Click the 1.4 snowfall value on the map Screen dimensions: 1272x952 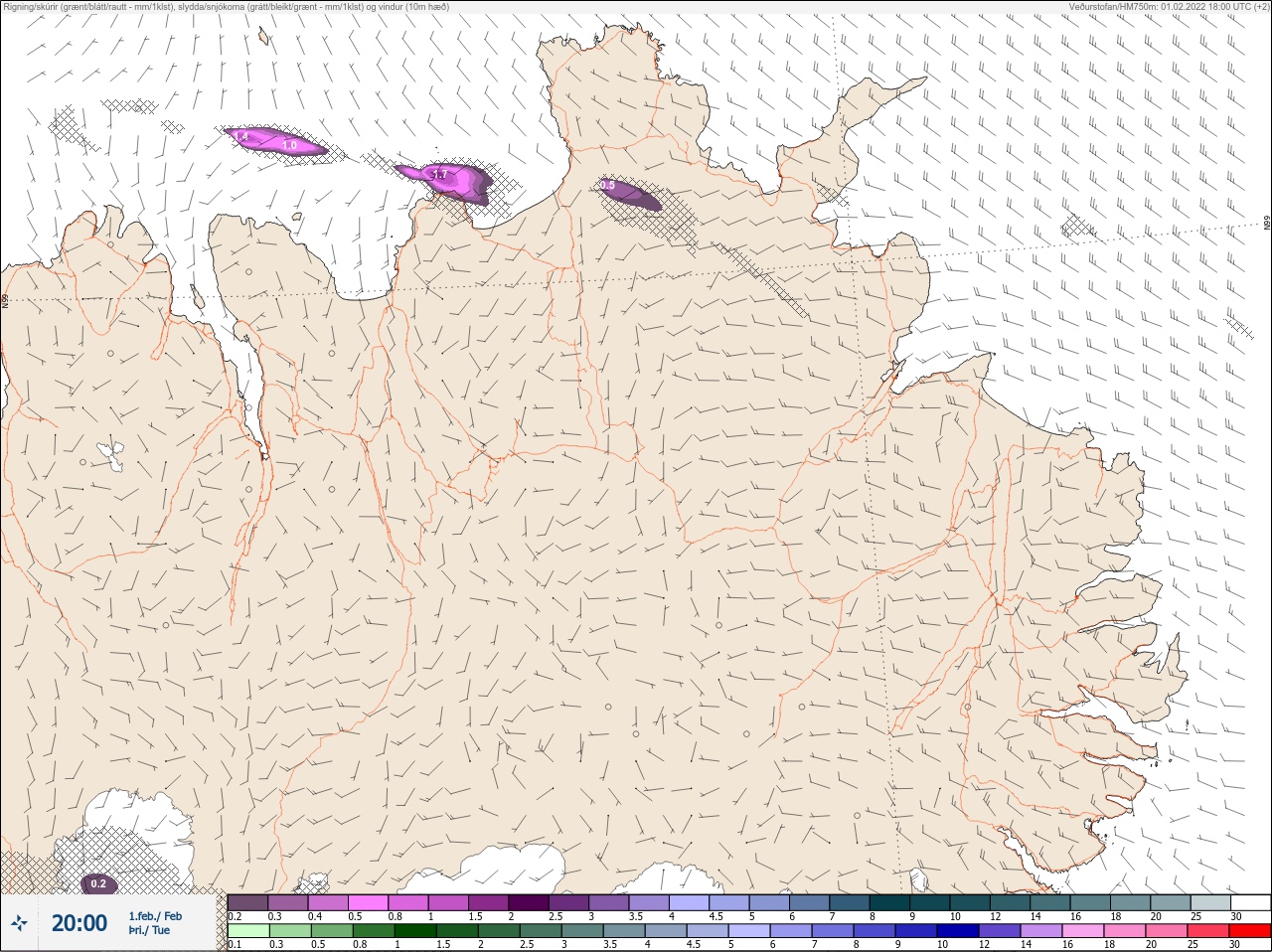coord(240,135)
